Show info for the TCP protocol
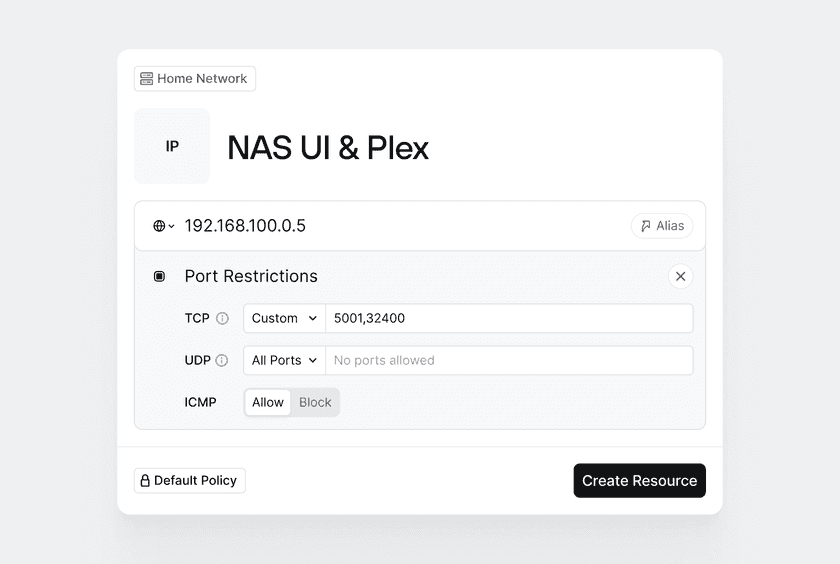The width and height of the screenshot is (840, 564). 222,318
